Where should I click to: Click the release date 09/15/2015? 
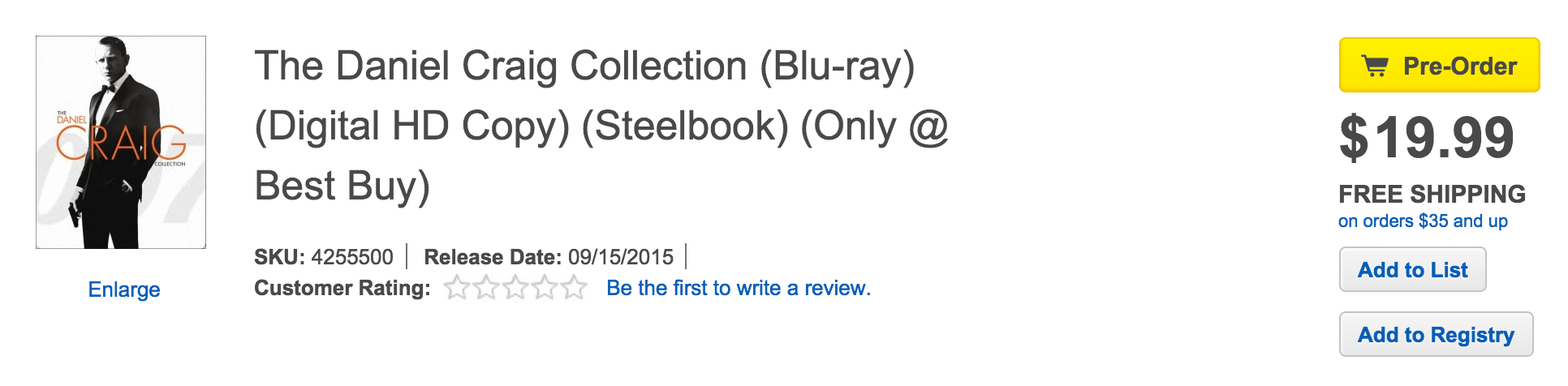(621, 257)
